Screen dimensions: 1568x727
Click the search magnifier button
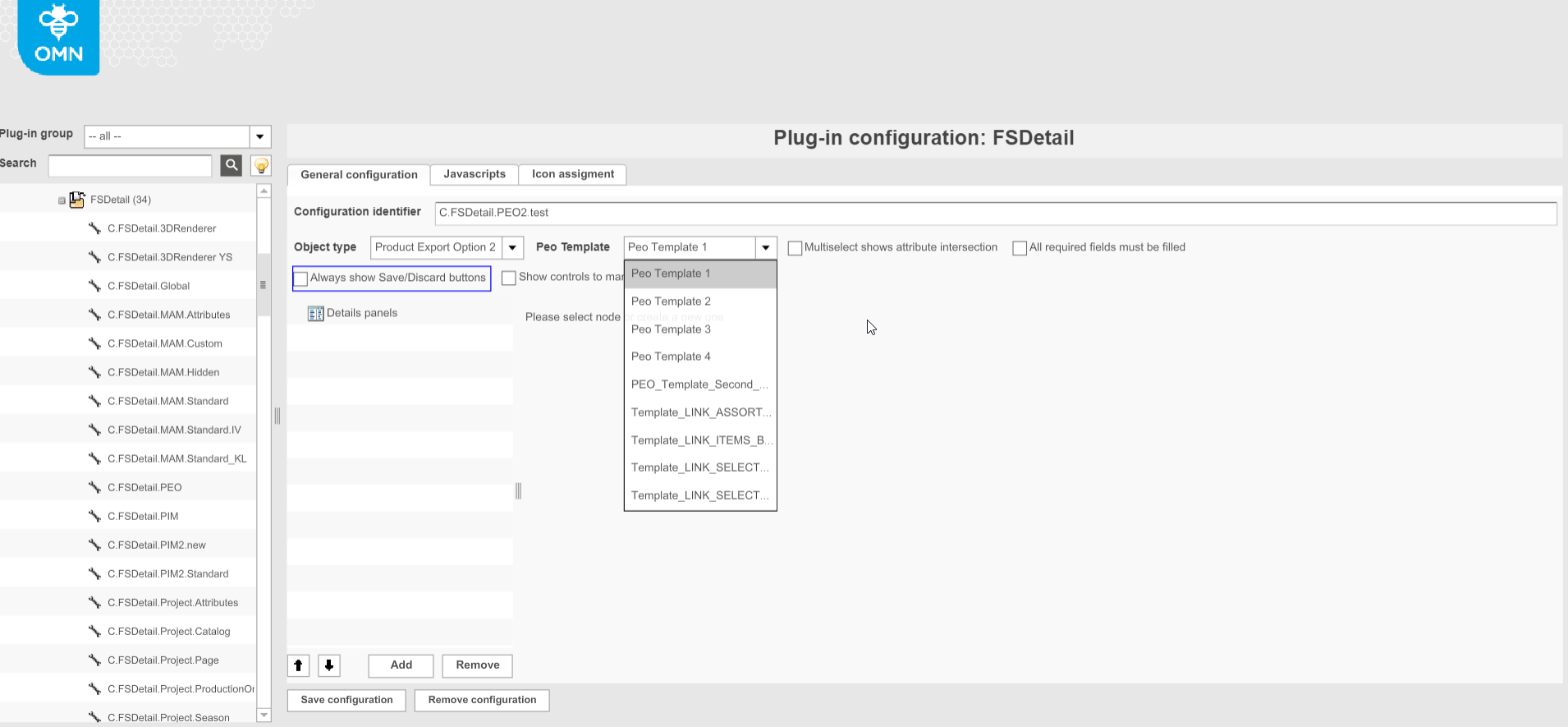pos(232,165)
